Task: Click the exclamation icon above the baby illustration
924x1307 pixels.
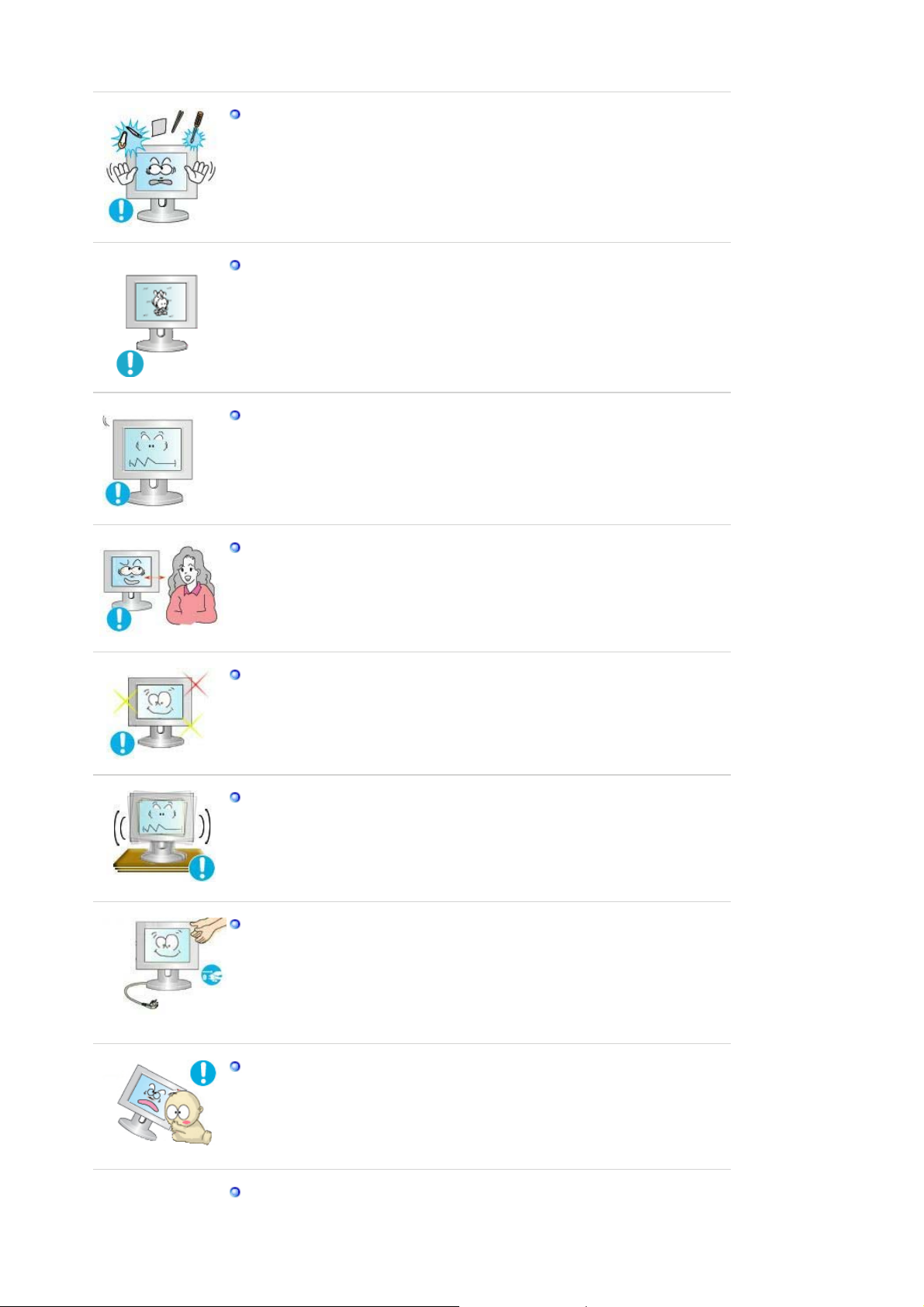Action: [x=203, y=1073]
